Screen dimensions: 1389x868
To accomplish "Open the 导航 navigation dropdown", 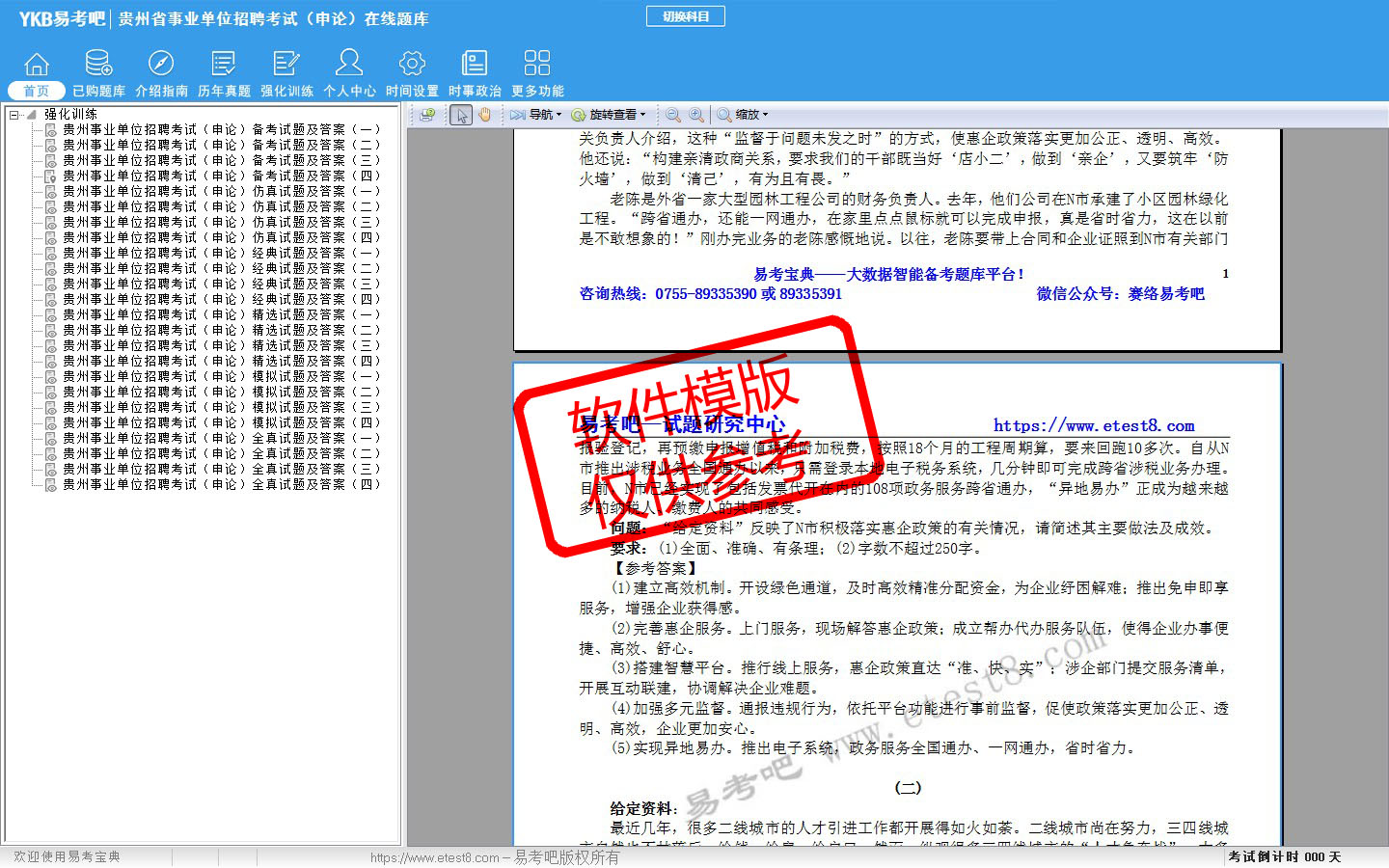I will [536, 115].
